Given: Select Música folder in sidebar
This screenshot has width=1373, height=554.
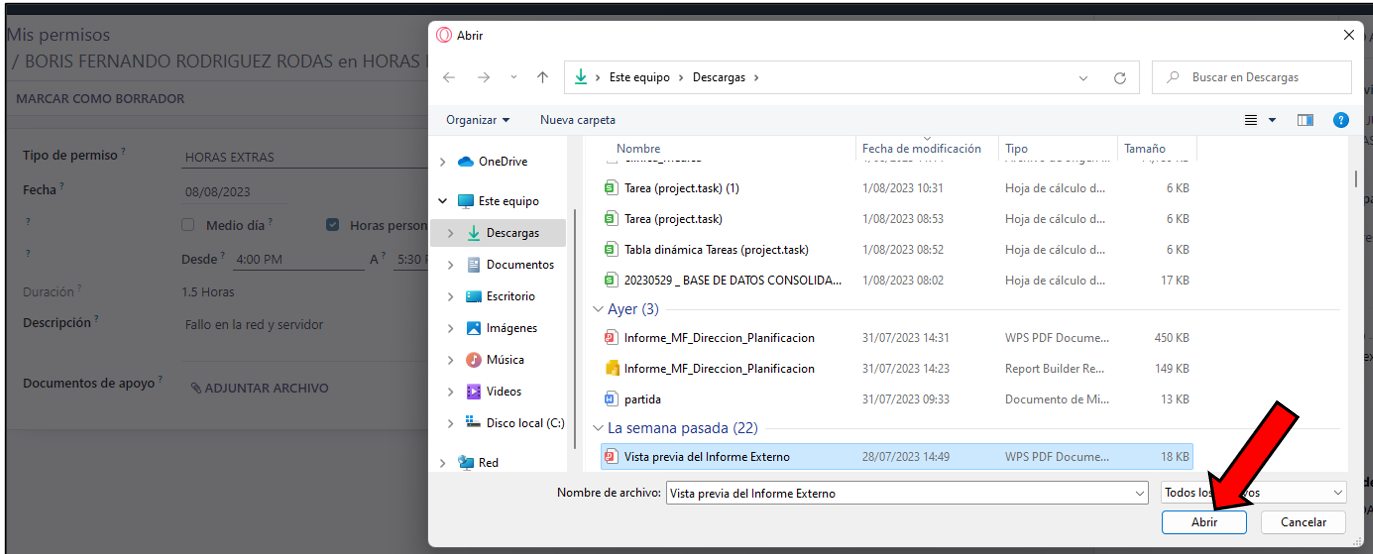Looking at the screenshot, I should coord(505,360).
